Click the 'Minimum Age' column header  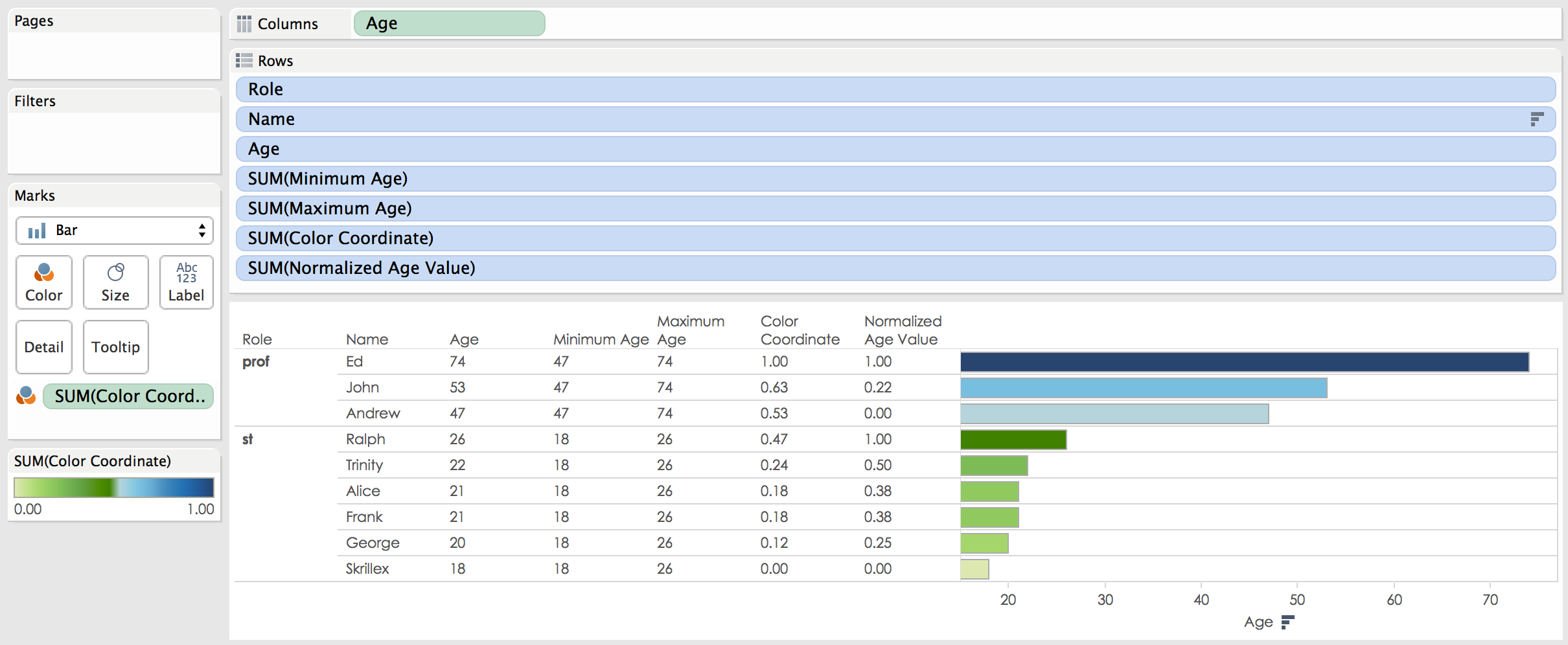tap(601, 339)
